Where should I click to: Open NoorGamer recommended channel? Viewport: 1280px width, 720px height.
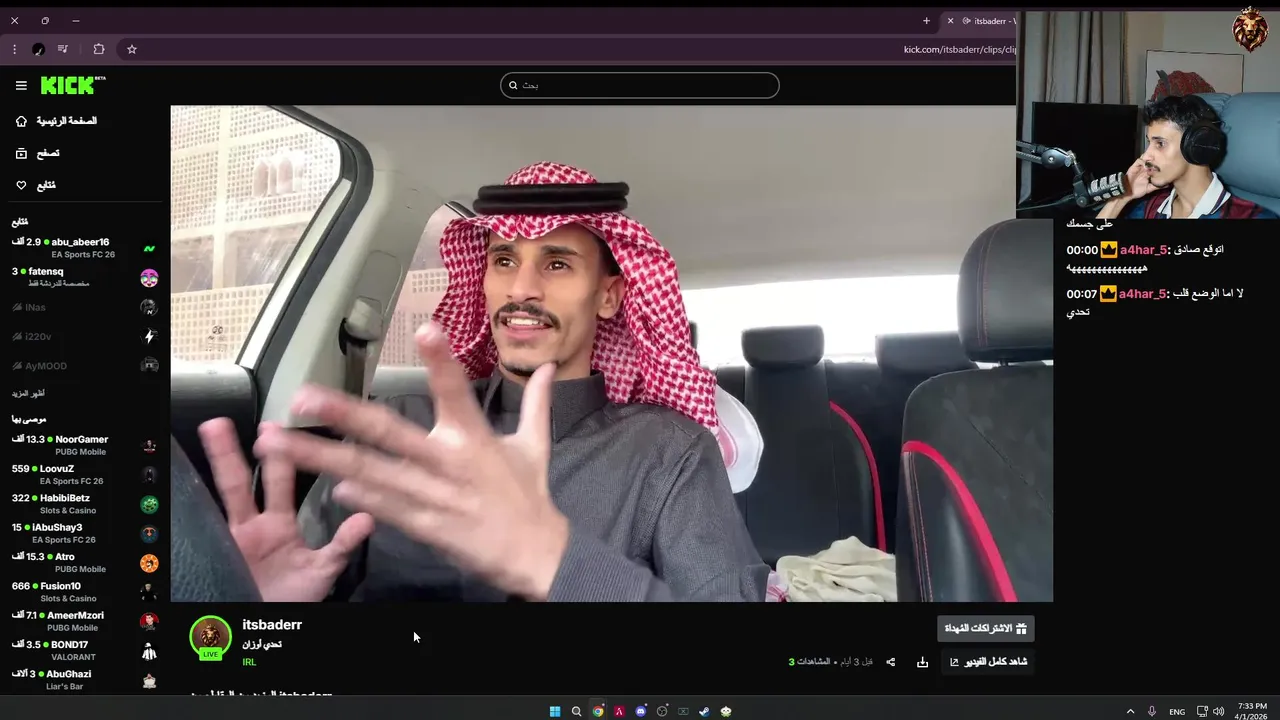pyautogui.click(x=85, y=445)
